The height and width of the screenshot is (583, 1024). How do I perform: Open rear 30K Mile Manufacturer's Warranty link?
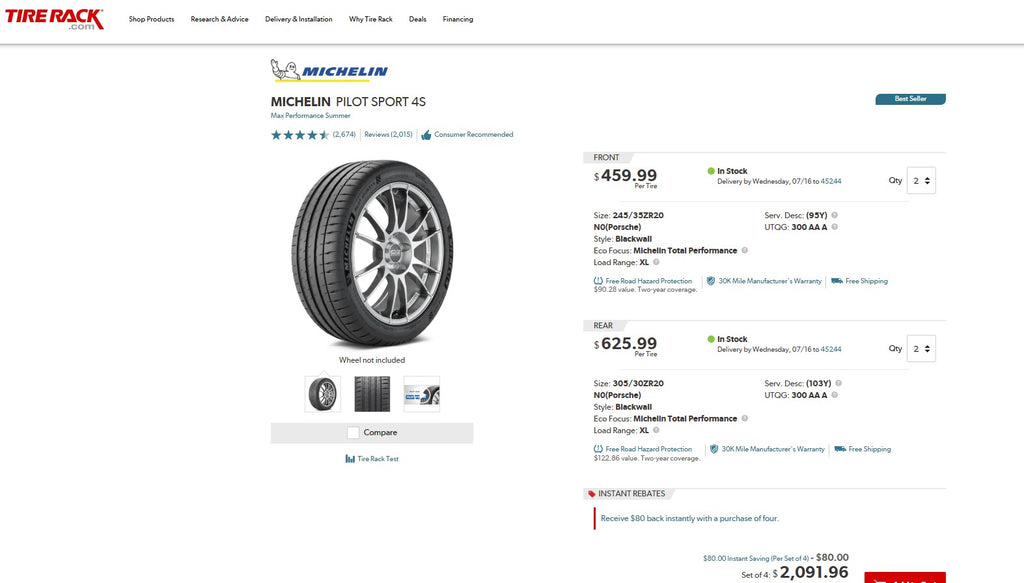pyautogui.click(x=773, y=449)
